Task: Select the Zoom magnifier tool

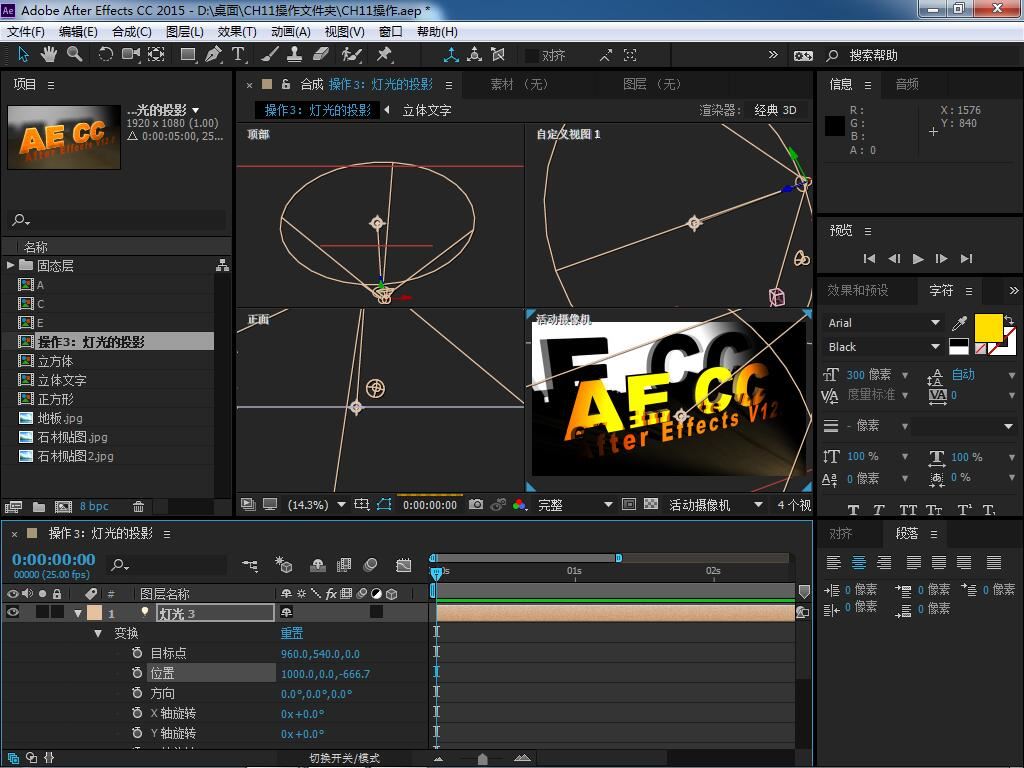Action: 74,55
